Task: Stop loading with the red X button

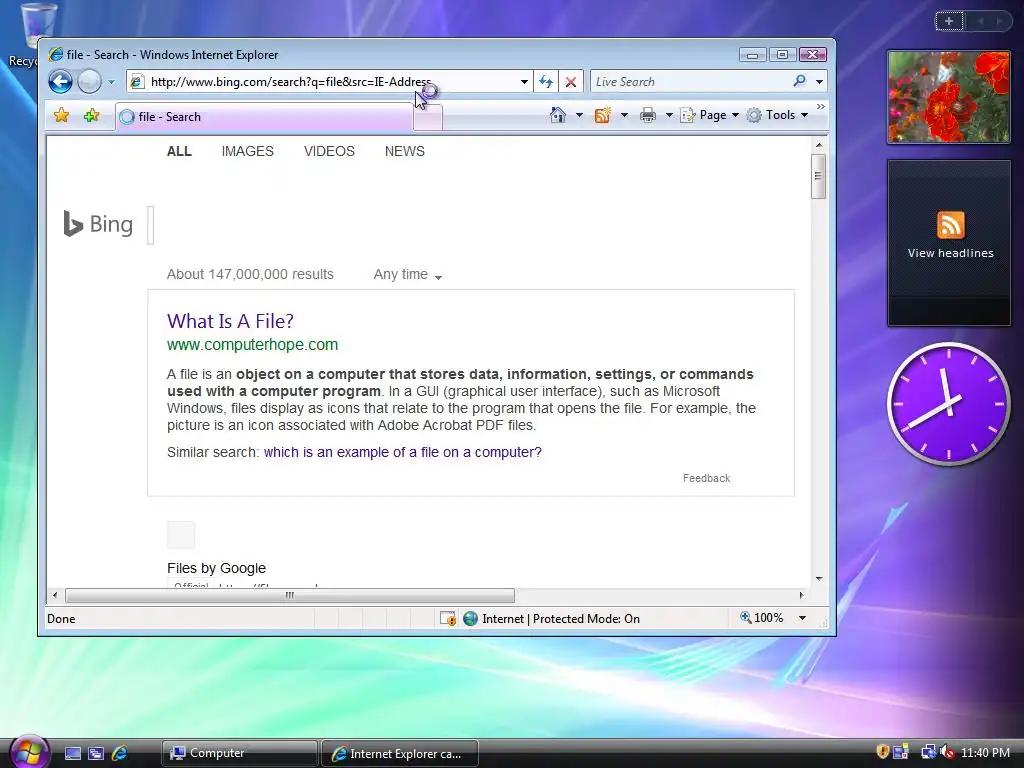Action: coord(571,82)
